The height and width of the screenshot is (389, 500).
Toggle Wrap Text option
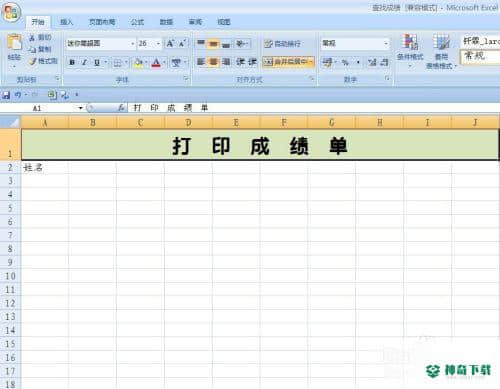(x=283, y=44)
